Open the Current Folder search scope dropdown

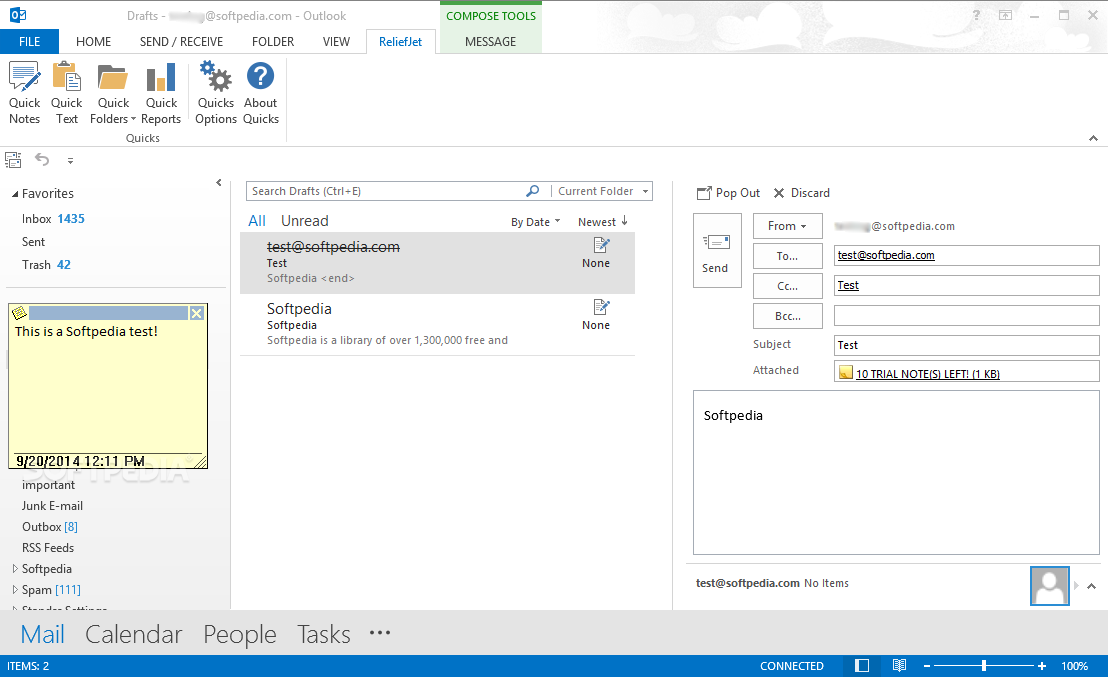tap(602, 191)
